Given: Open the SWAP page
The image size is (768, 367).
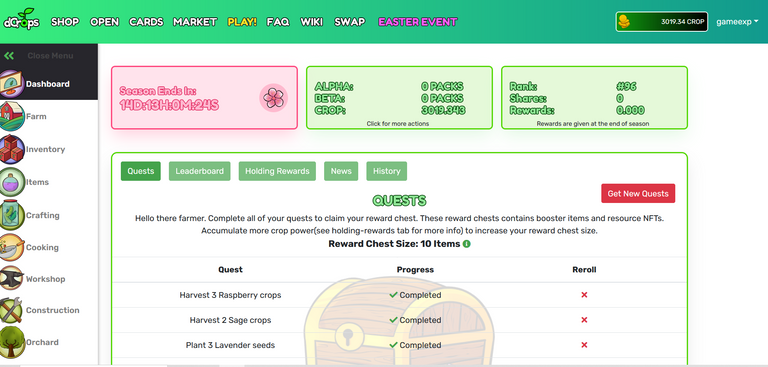Looking at the screenshot, I should point(350,22).
